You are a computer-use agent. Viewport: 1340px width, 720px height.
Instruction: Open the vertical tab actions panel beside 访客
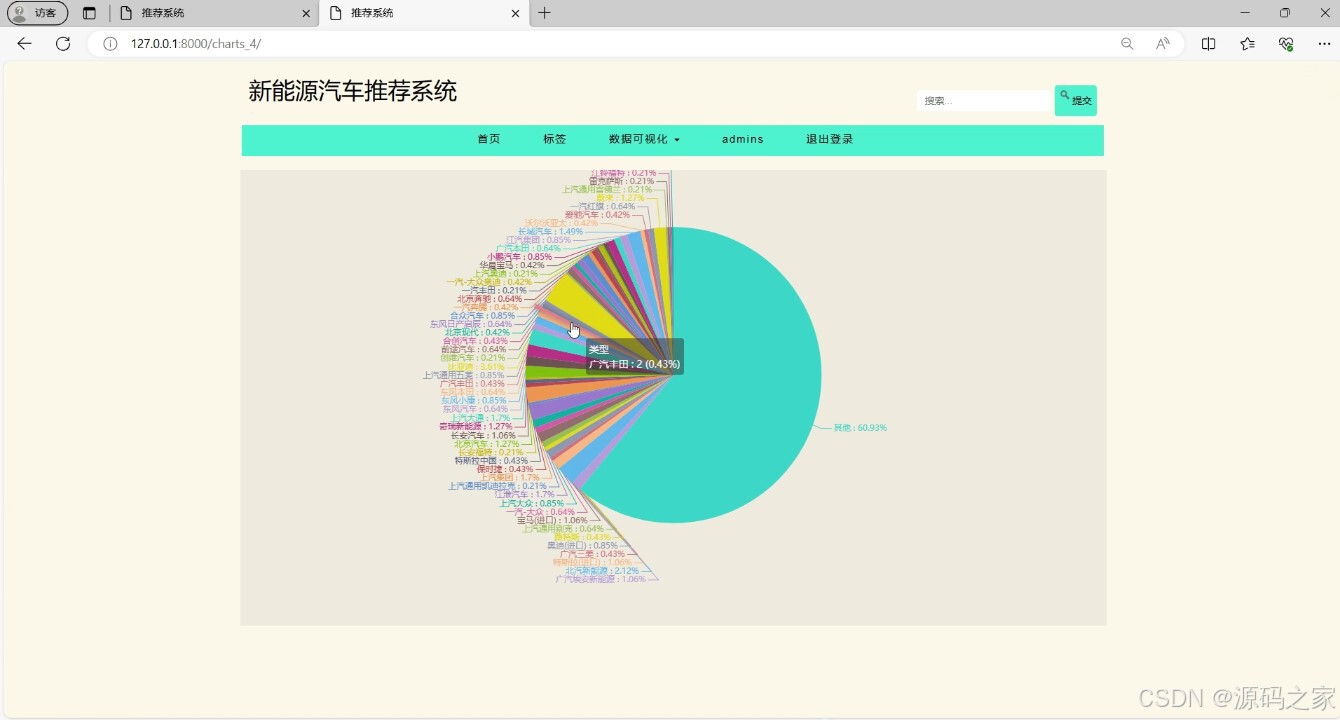click(x=89, y=13)
